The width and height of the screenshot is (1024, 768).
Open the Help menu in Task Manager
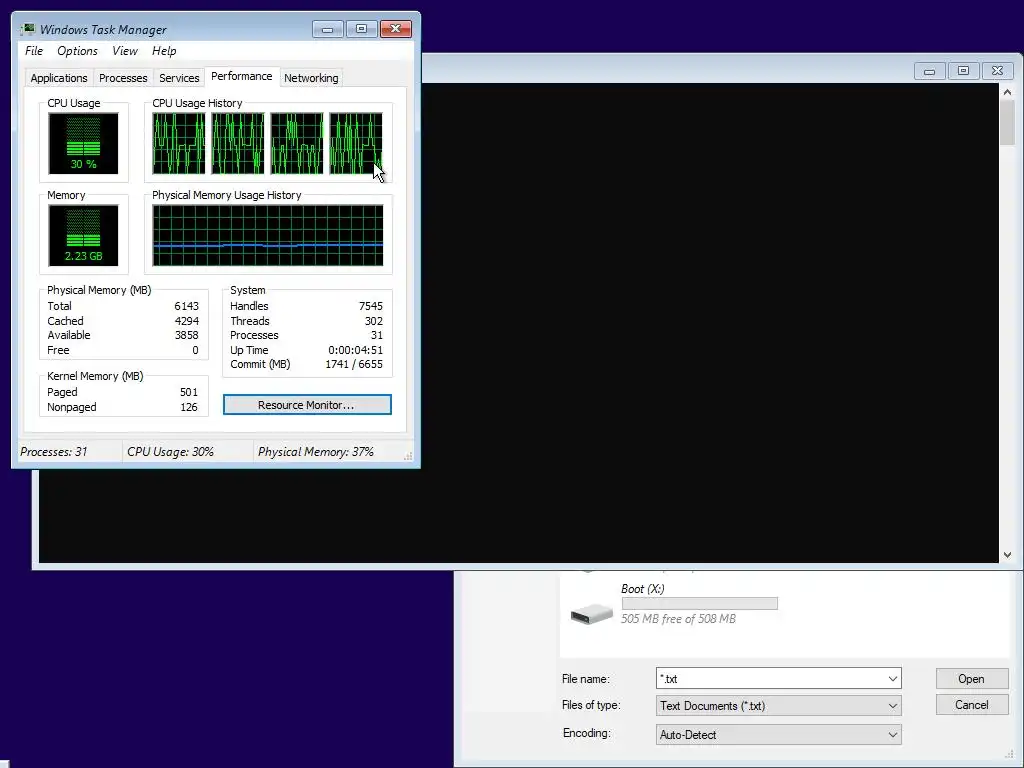164,51
